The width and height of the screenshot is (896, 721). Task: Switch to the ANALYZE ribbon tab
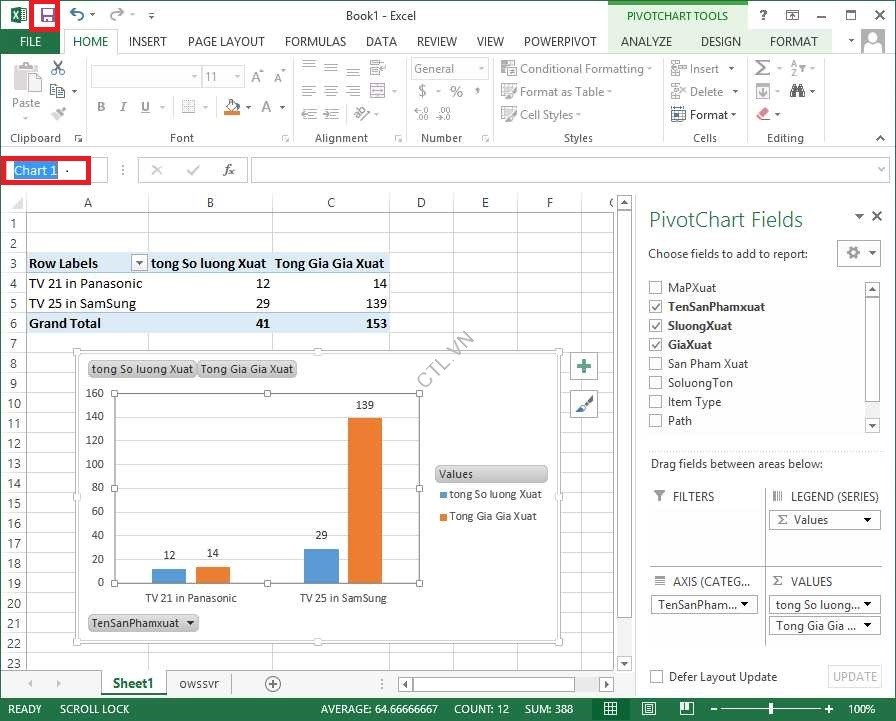646,42
